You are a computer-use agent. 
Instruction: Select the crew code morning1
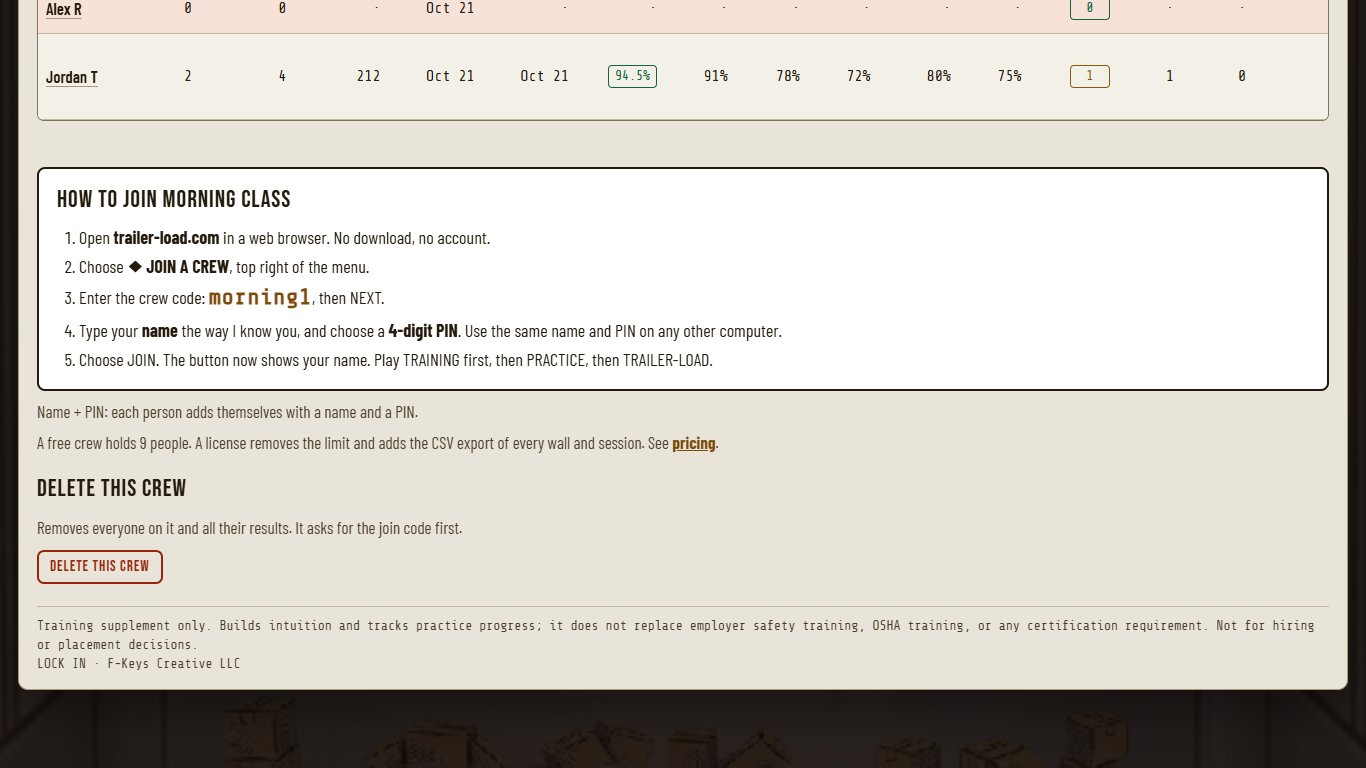click(260, 297)
